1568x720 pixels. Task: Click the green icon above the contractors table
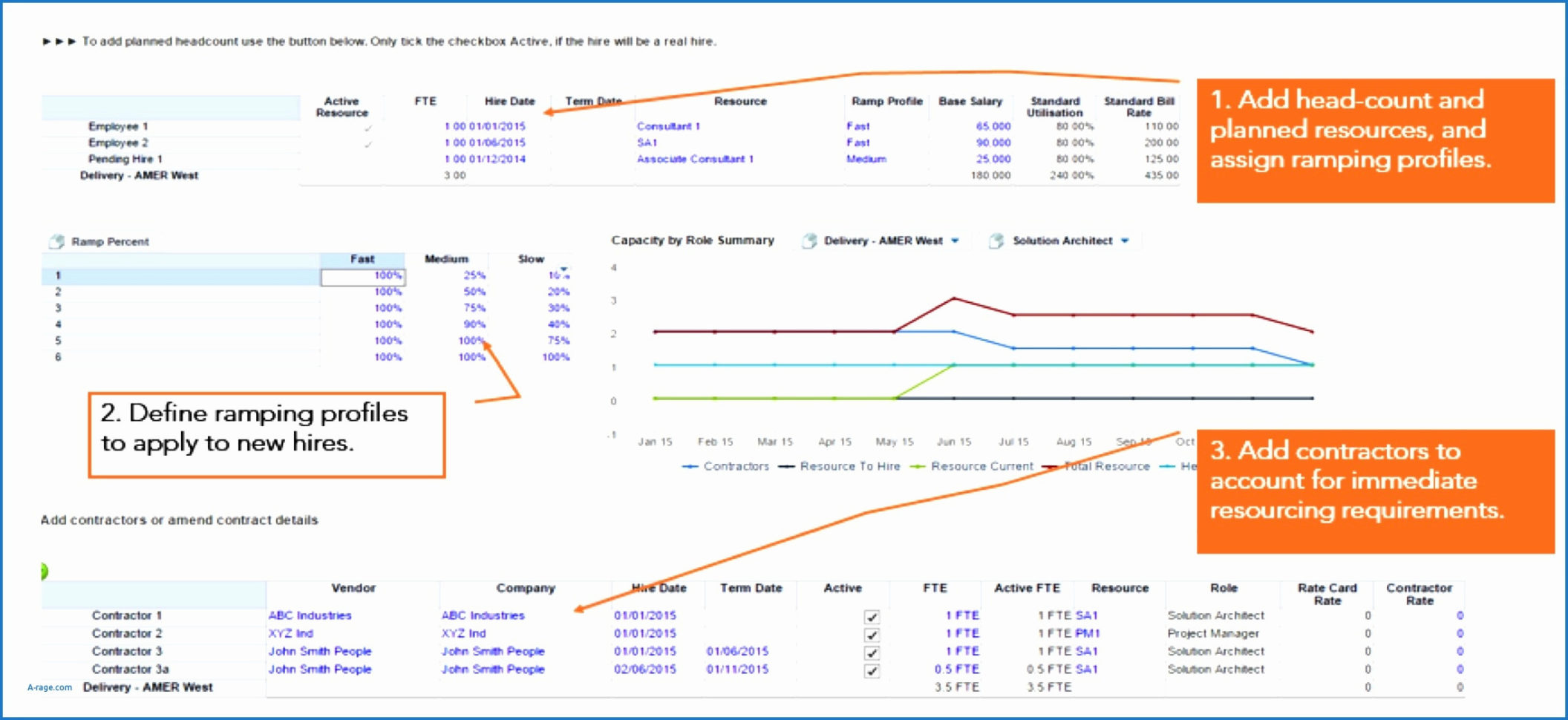click(44, 569)
